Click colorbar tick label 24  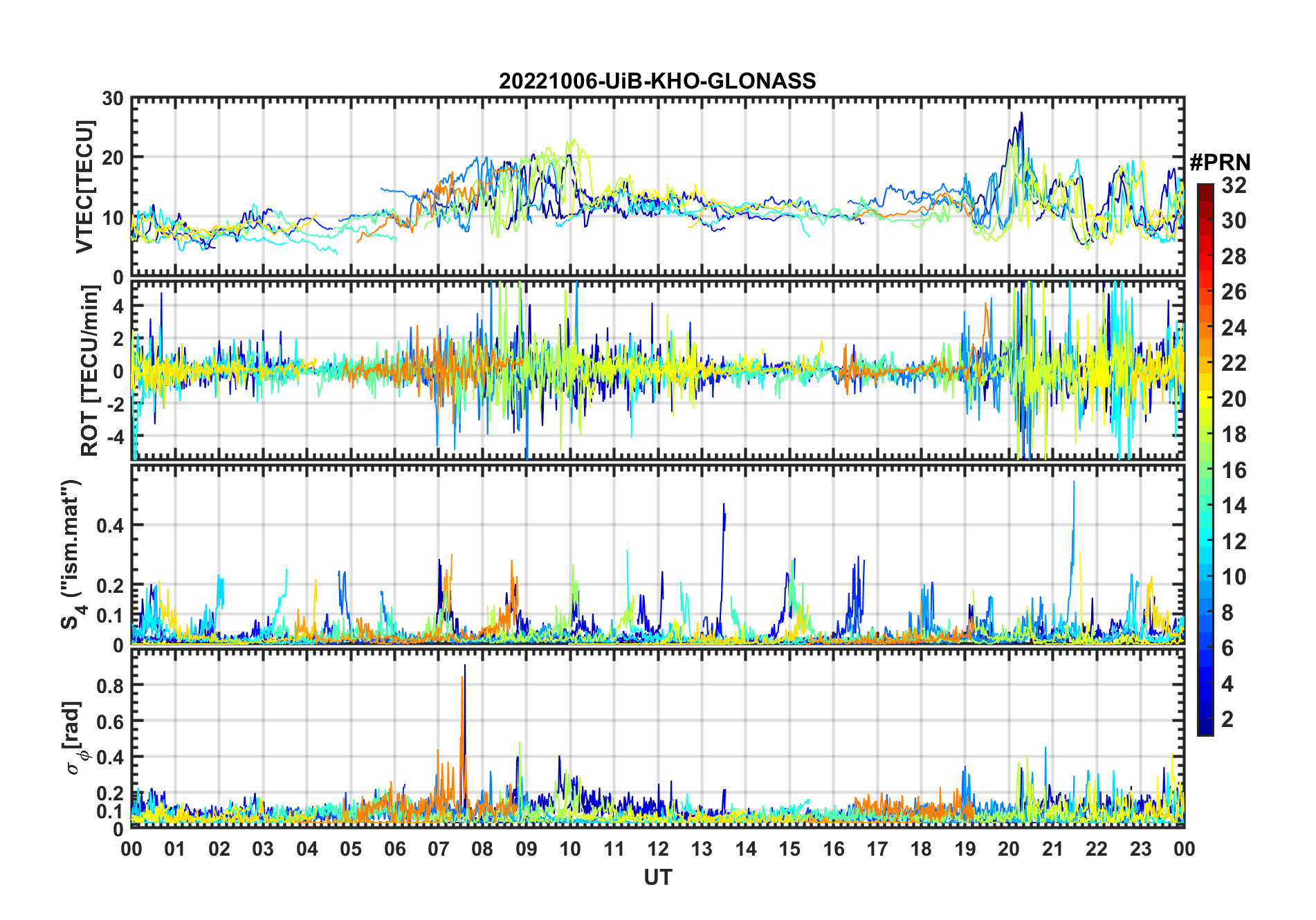tap(1234, 327)
